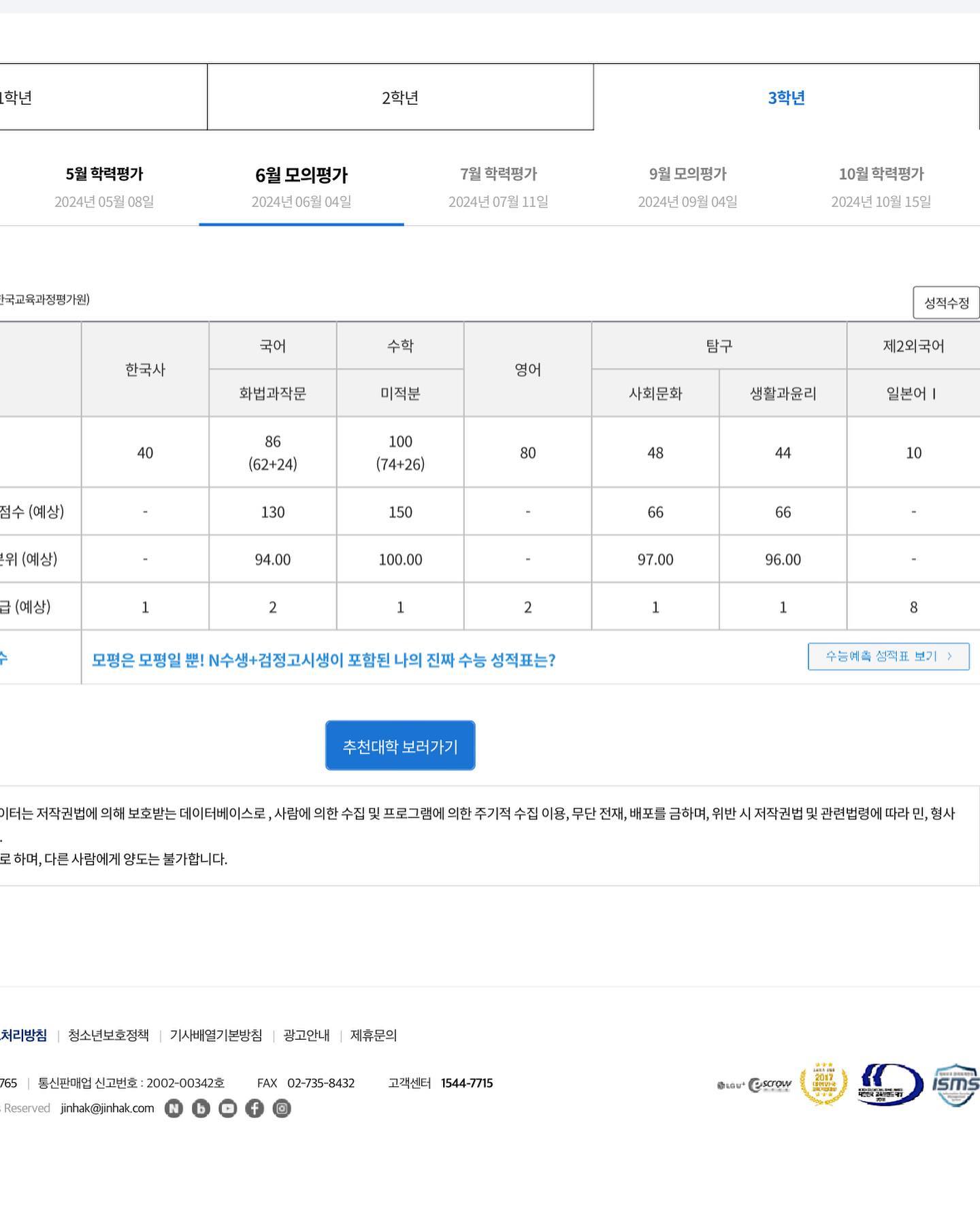Screen dimensions: 980x1225
Task: Click the 사회문화 raw score 48
Action: pyautogui.click(x=655, y=453)
